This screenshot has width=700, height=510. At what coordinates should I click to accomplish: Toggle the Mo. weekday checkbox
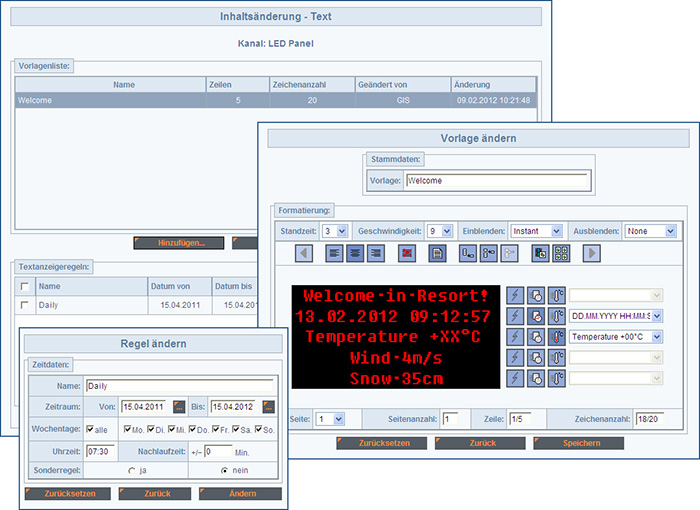[x=127, y=429]
